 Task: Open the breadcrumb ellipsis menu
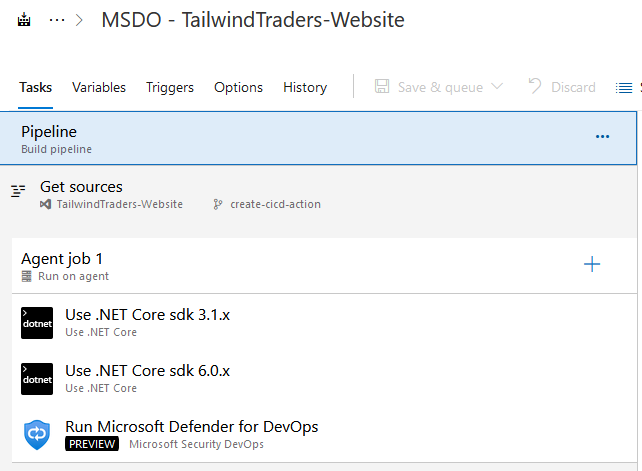pos(57,20)
